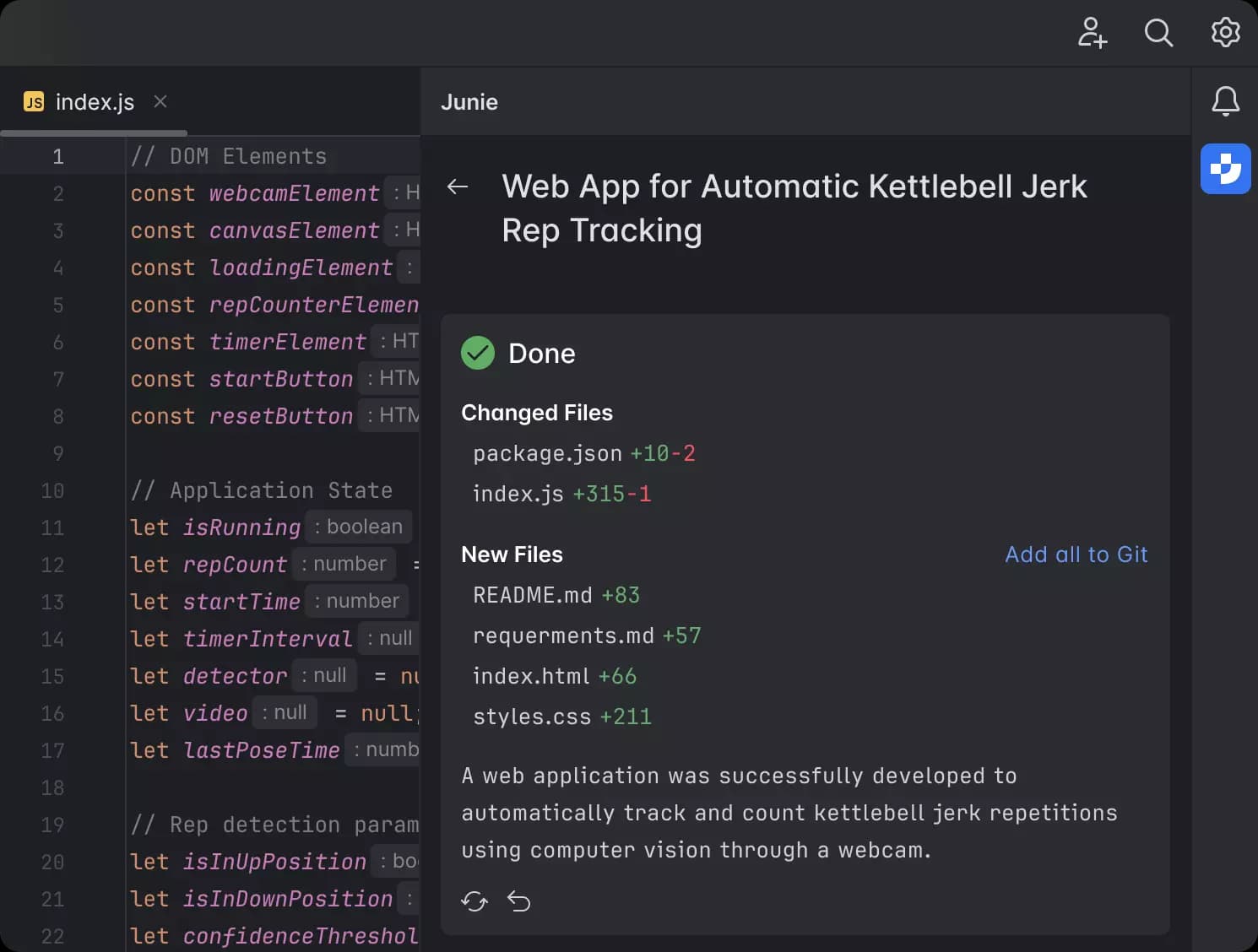Open notifications via the bell icon
1258x952 pixels.
(x=1225, y=101)
